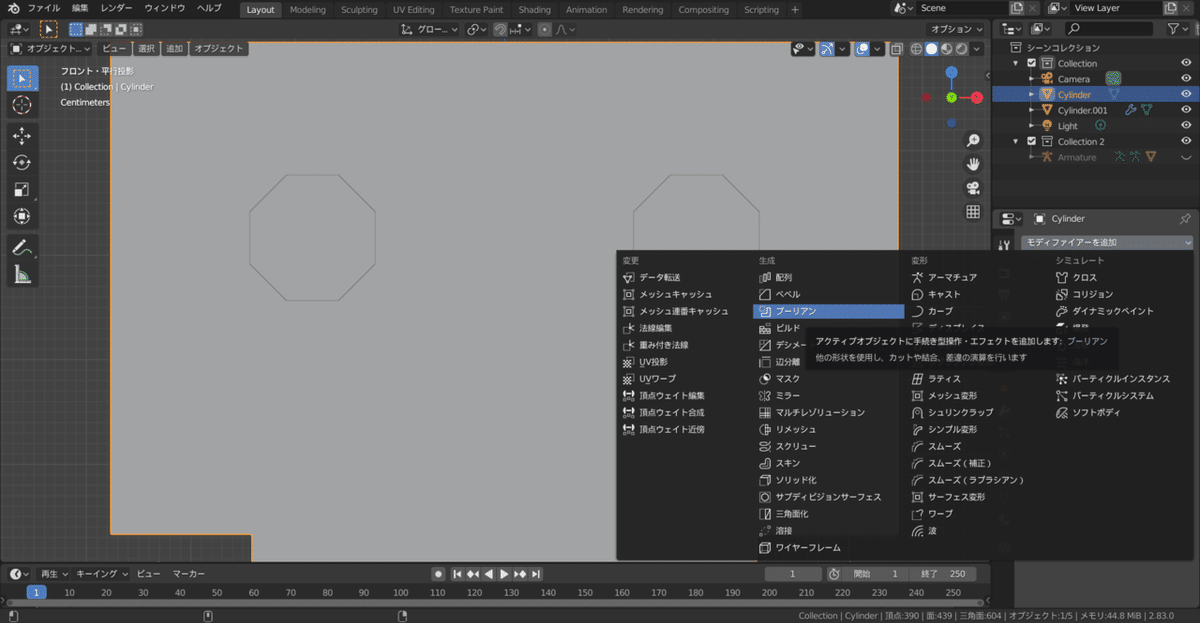The width and height of the screenshot is (1200, 623).
Task: Collapse the Collection 2 tree
Action: click(x=1018, y=141)
